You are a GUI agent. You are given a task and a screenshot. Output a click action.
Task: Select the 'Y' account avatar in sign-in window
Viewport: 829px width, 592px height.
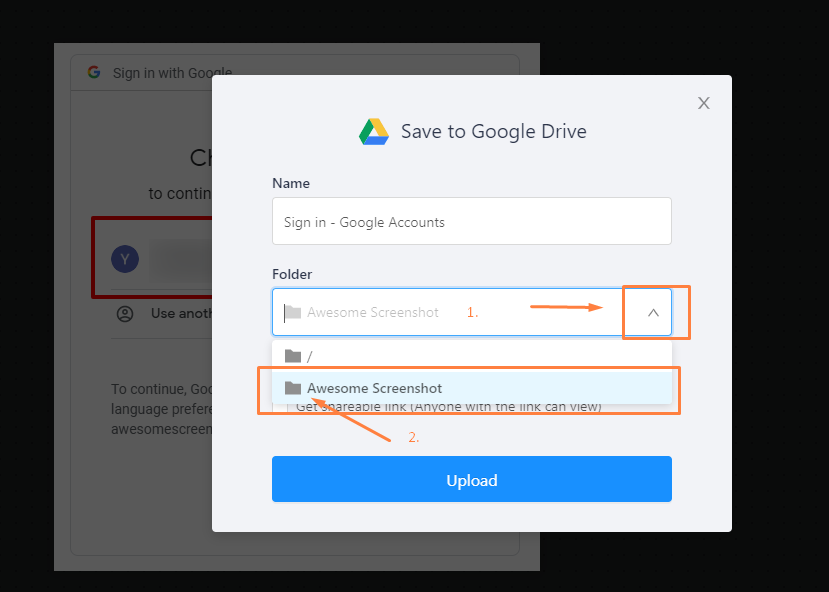click(x=125, y=259)
